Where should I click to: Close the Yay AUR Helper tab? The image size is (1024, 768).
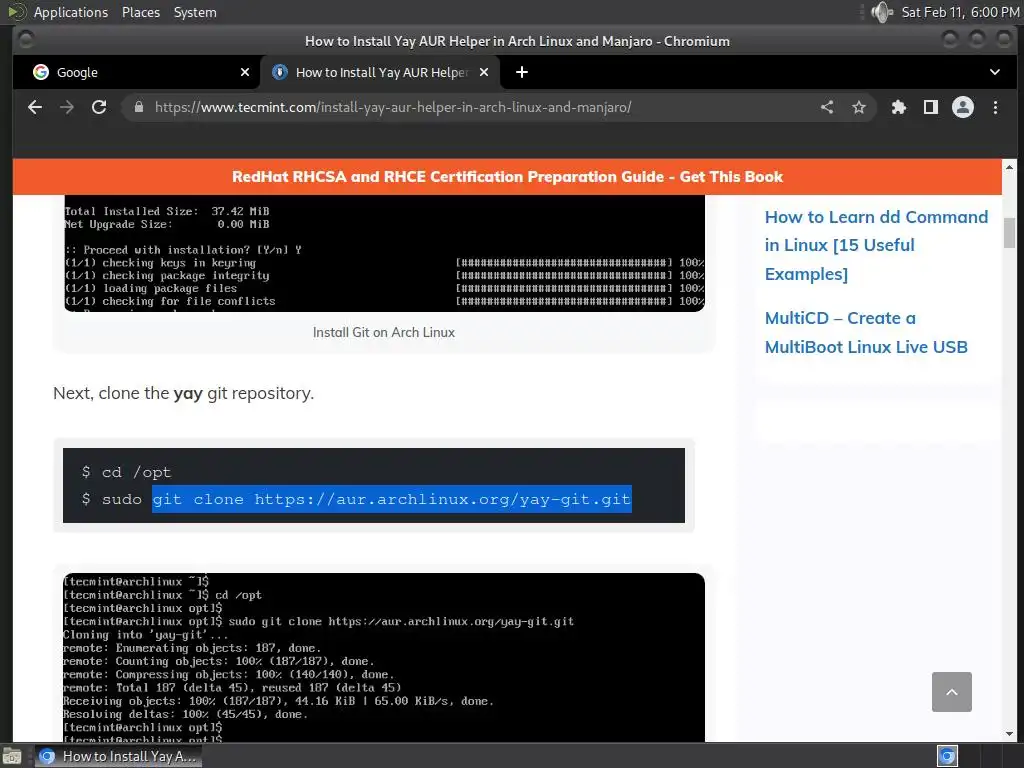click(x=484, y=72)
